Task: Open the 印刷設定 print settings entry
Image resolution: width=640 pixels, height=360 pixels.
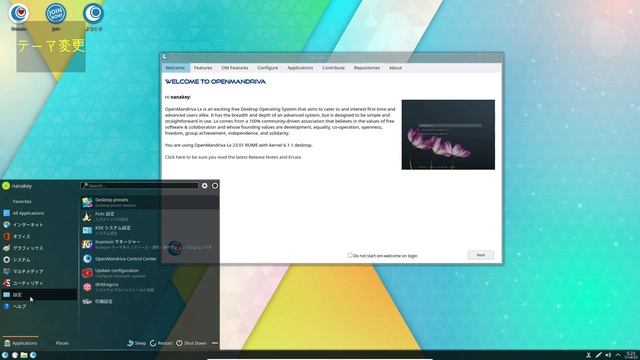Action: click(x=149, y=301)
